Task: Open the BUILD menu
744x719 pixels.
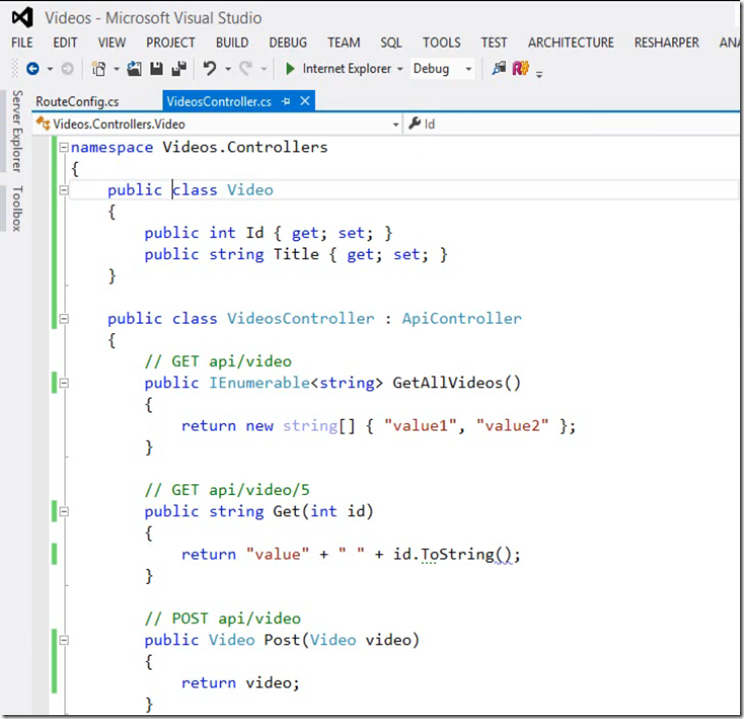Action: (x=232, y=43)
